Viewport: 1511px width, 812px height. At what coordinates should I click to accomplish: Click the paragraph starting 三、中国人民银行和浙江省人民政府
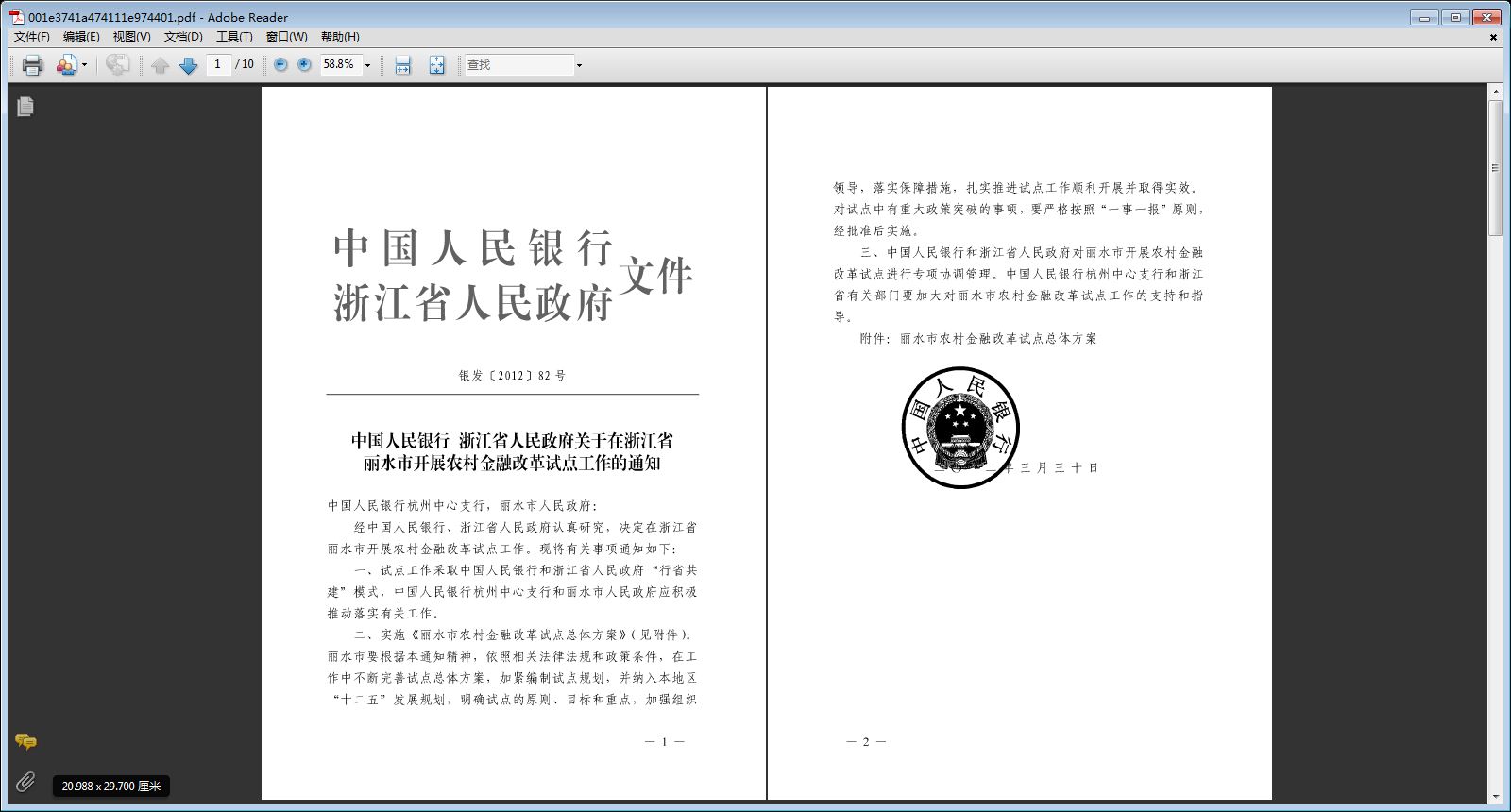tap(1018, 285)
